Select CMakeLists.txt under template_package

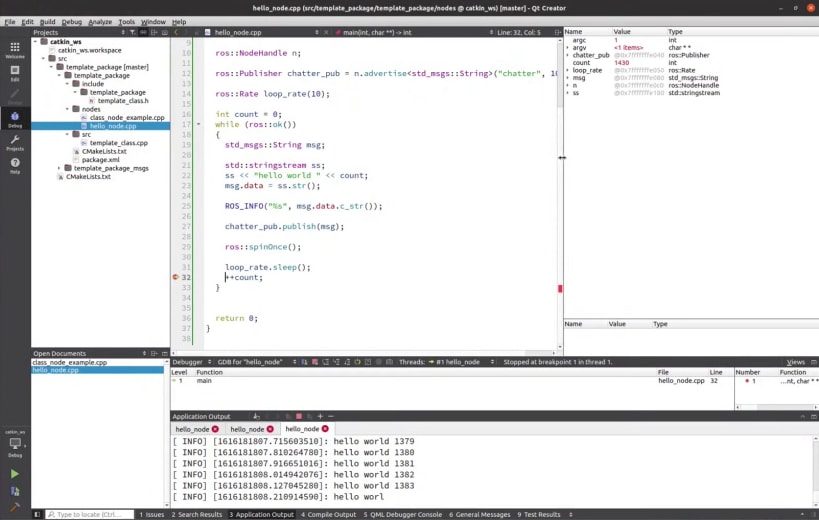(104, 151)
